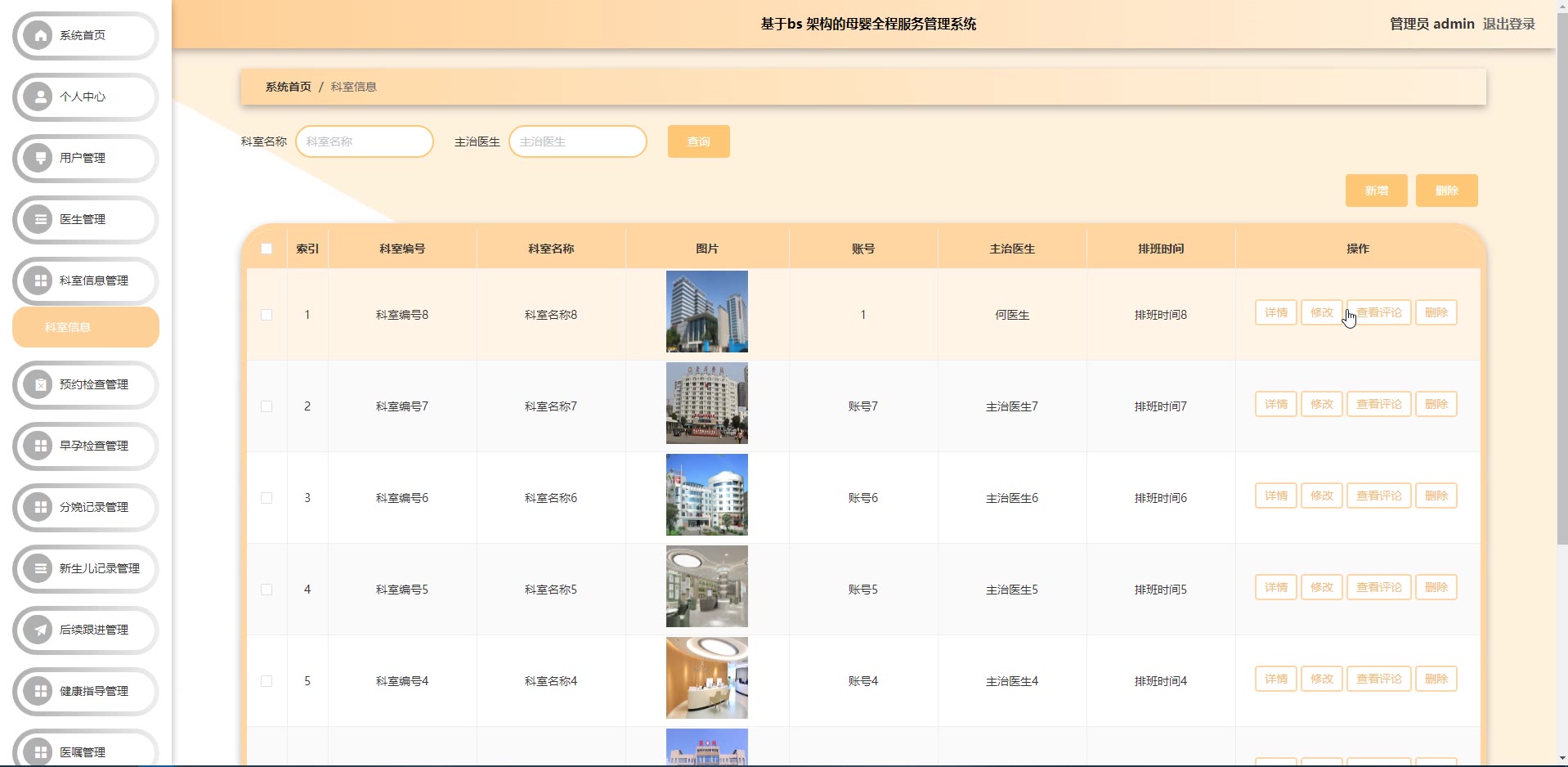This screenshot has height=767, width=1568.
Task: Click 退出登录 to log out
Action: point(1508,24)
